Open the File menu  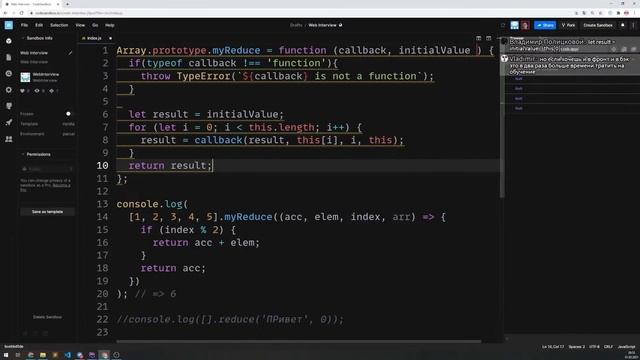(x=24, y=25)
